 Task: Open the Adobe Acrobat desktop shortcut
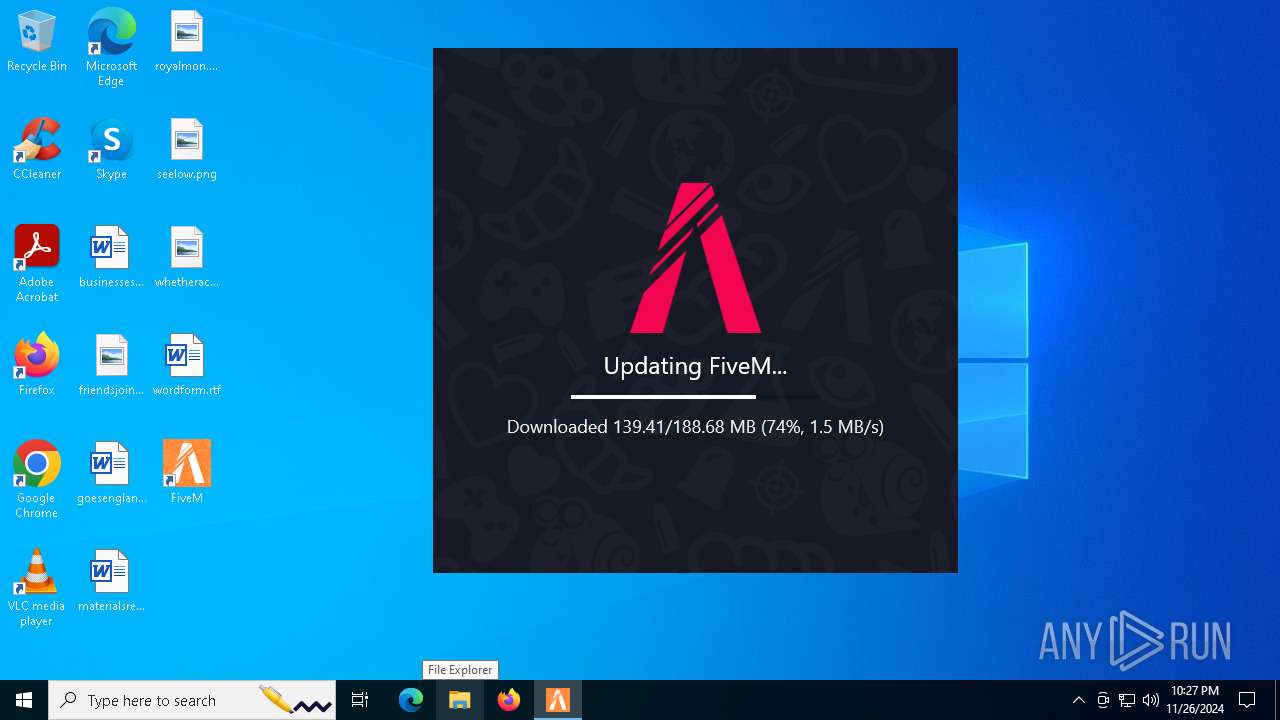pyautogui.click(x=37, y=264)
